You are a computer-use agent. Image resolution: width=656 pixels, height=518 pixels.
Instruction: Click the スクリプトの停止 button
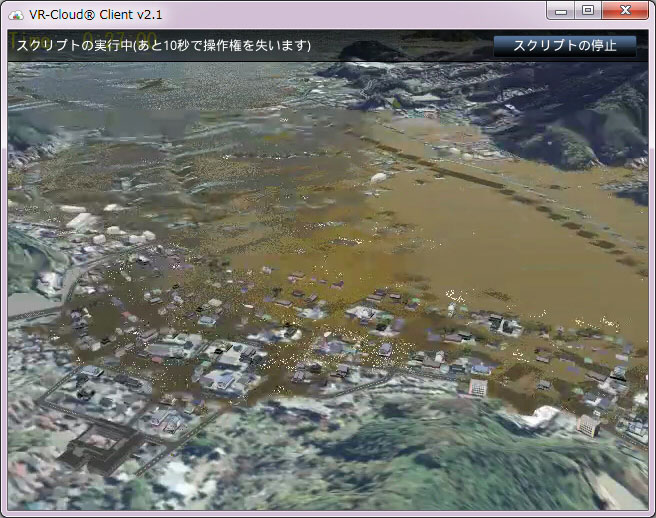coord(565,46)
